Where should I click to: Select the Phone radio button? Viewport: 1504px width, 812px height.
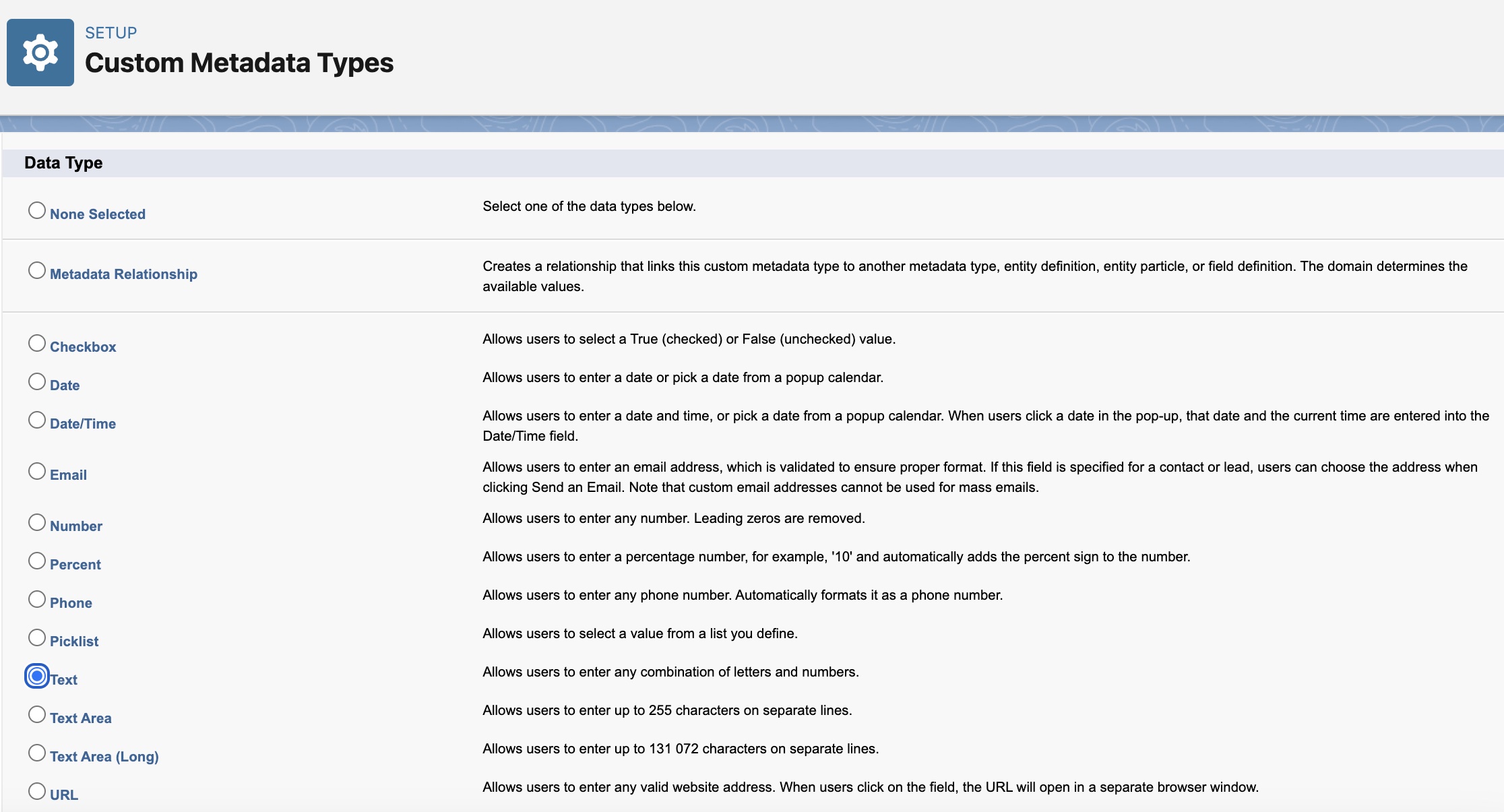37,599
